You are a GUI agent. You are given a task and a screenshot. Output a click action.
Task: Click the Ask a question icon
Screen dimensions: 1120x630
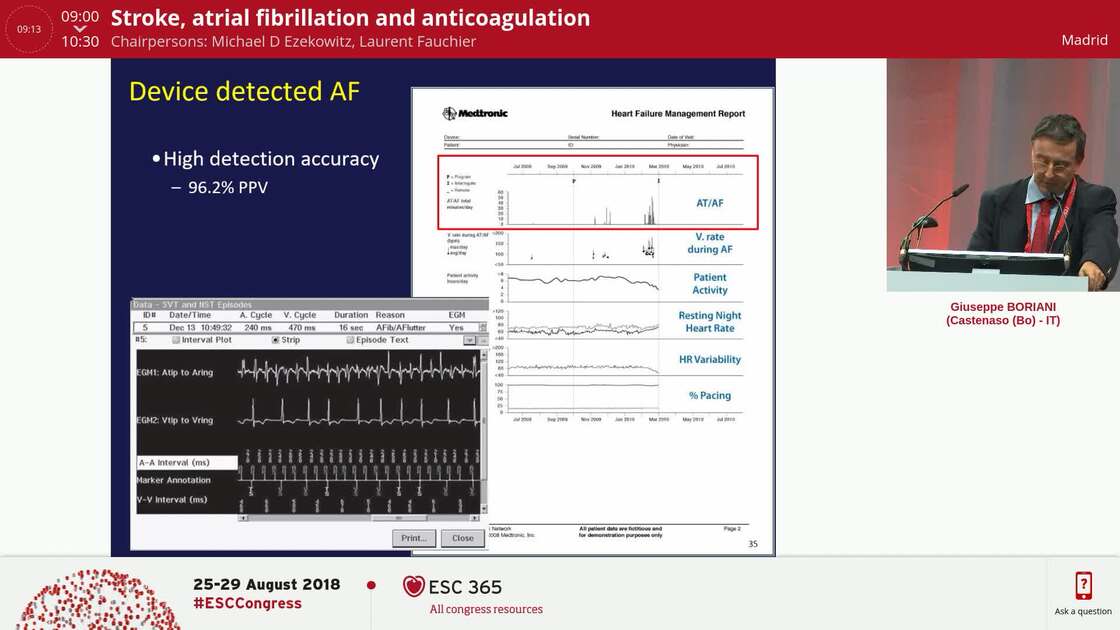click(1083, 585)
